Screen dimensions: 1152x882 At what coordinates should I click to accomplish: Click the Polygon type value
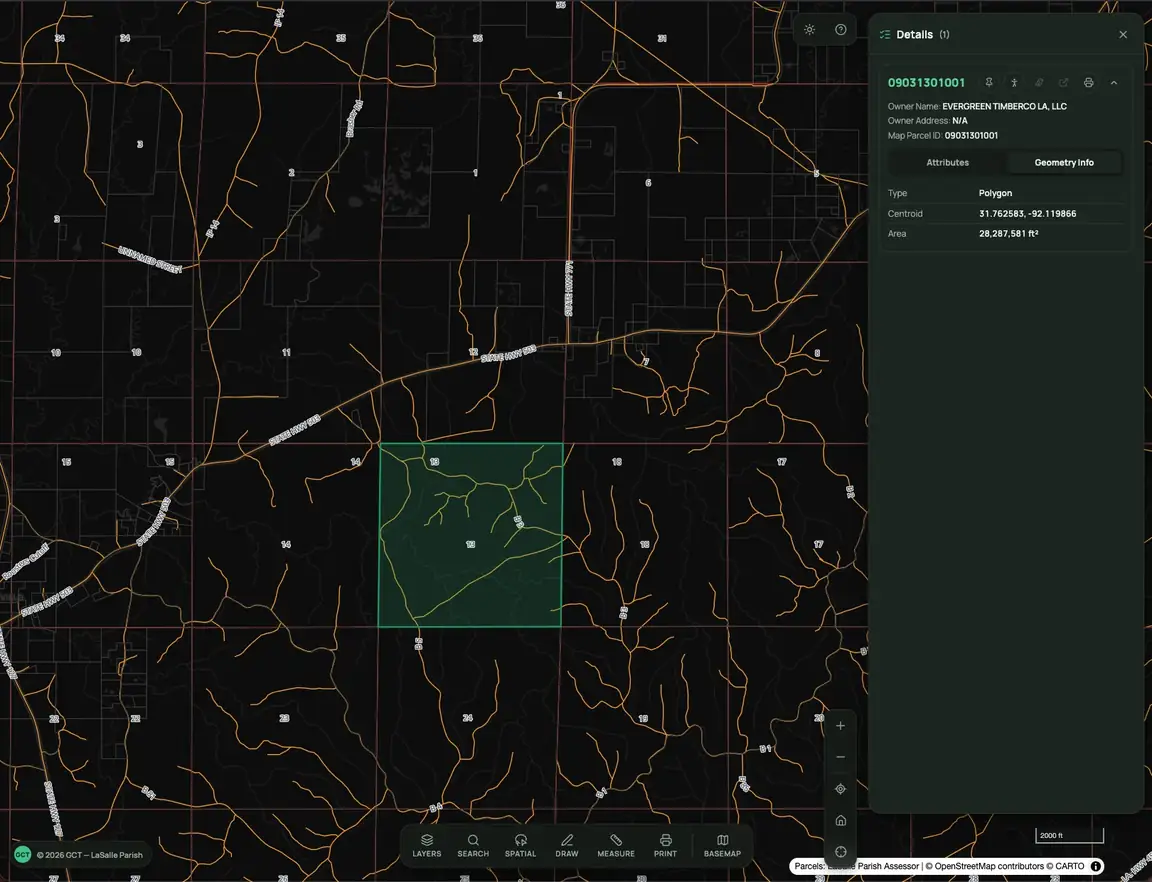tap(995, 193)
